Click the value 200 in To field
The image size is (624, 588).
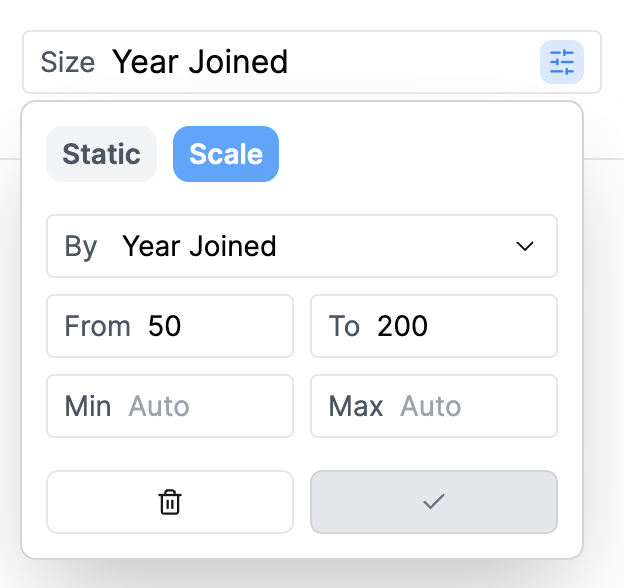pos(402,326)
